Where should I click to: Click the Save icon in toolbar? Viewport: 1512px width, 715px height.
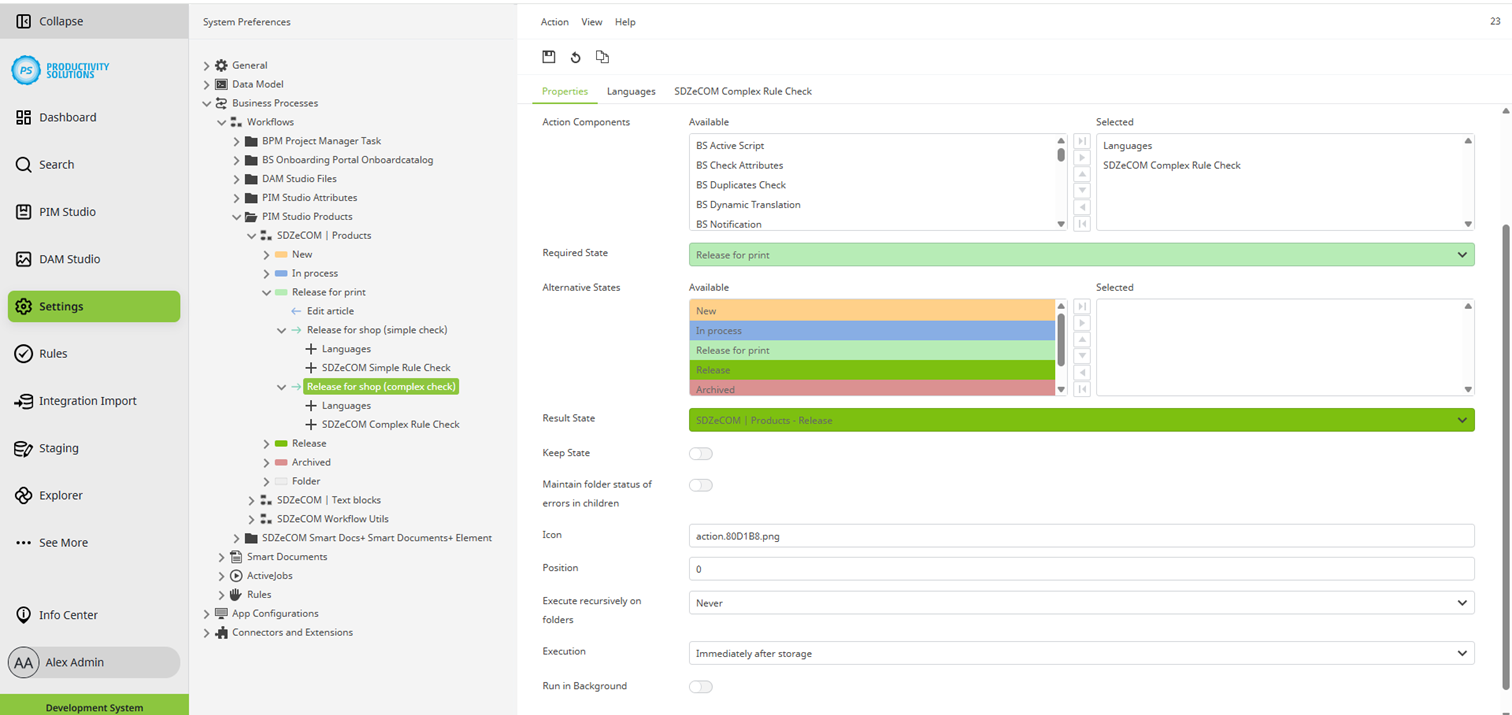click(549, 57)
